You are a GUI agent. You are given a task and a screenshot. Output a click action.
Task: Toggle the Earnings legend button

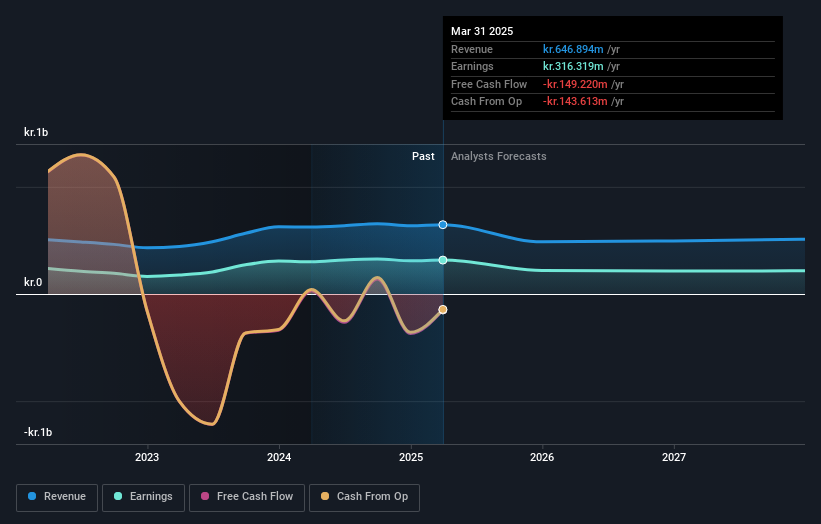(143, 497)
